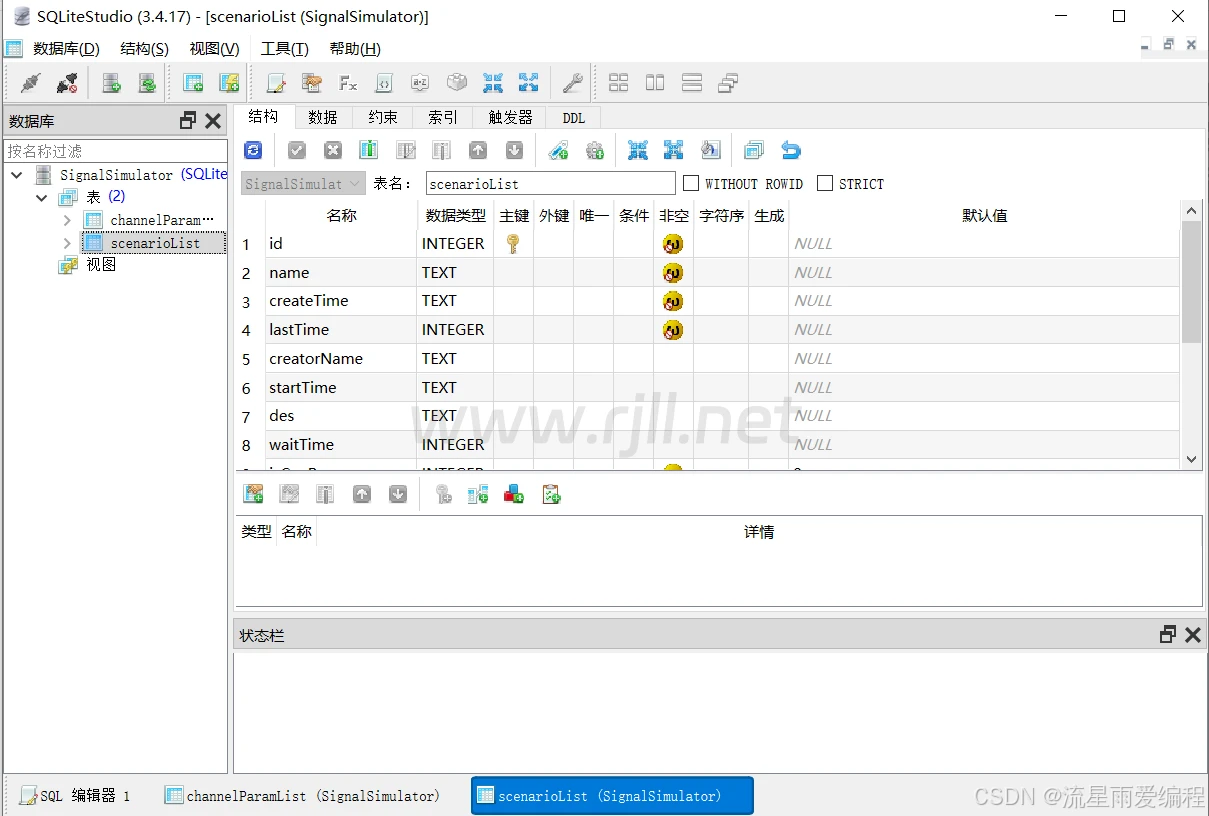The image size is (1209, 816).
Task: Click the add table constraint icon
Action: click(x=254, y=494)
